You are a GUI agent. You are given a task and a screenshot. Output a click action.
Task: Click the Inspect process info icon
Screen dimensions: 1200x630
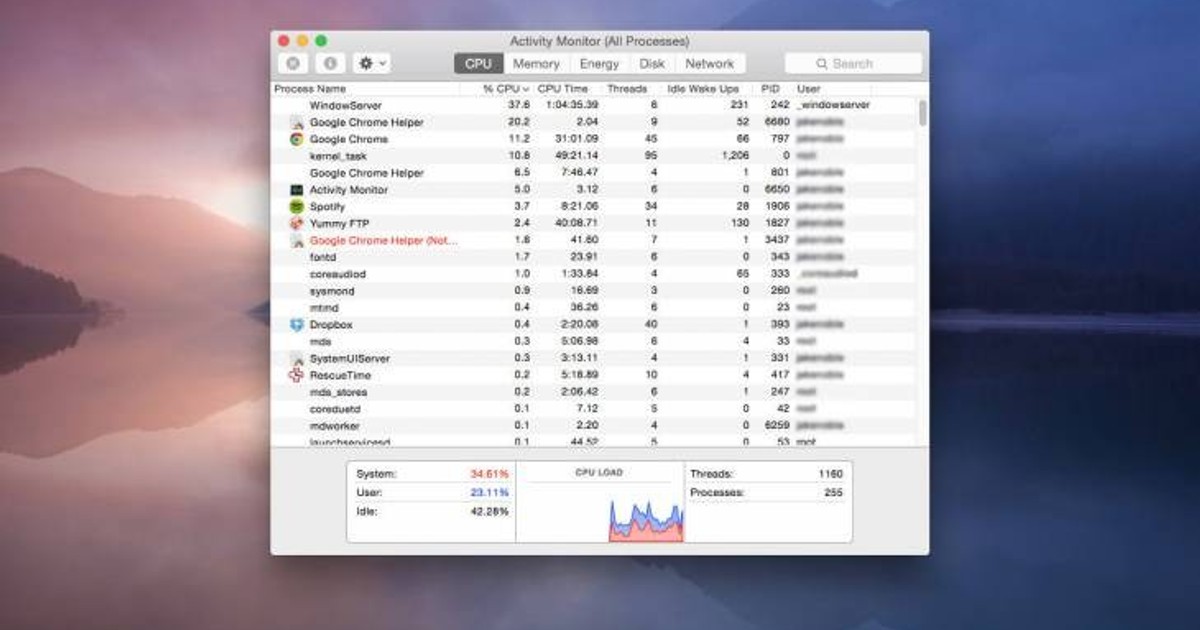[x=330, y=64]
